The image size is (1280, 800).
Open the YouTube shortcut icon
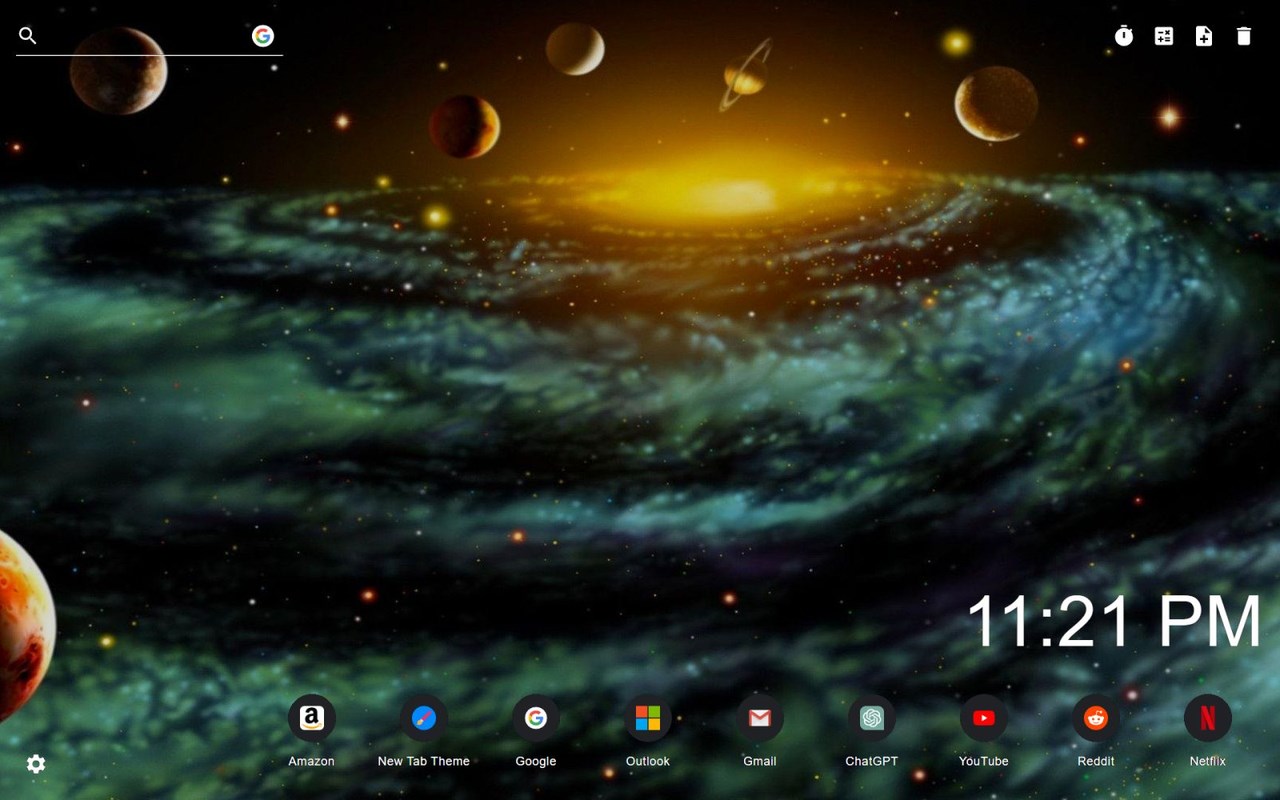984,718
